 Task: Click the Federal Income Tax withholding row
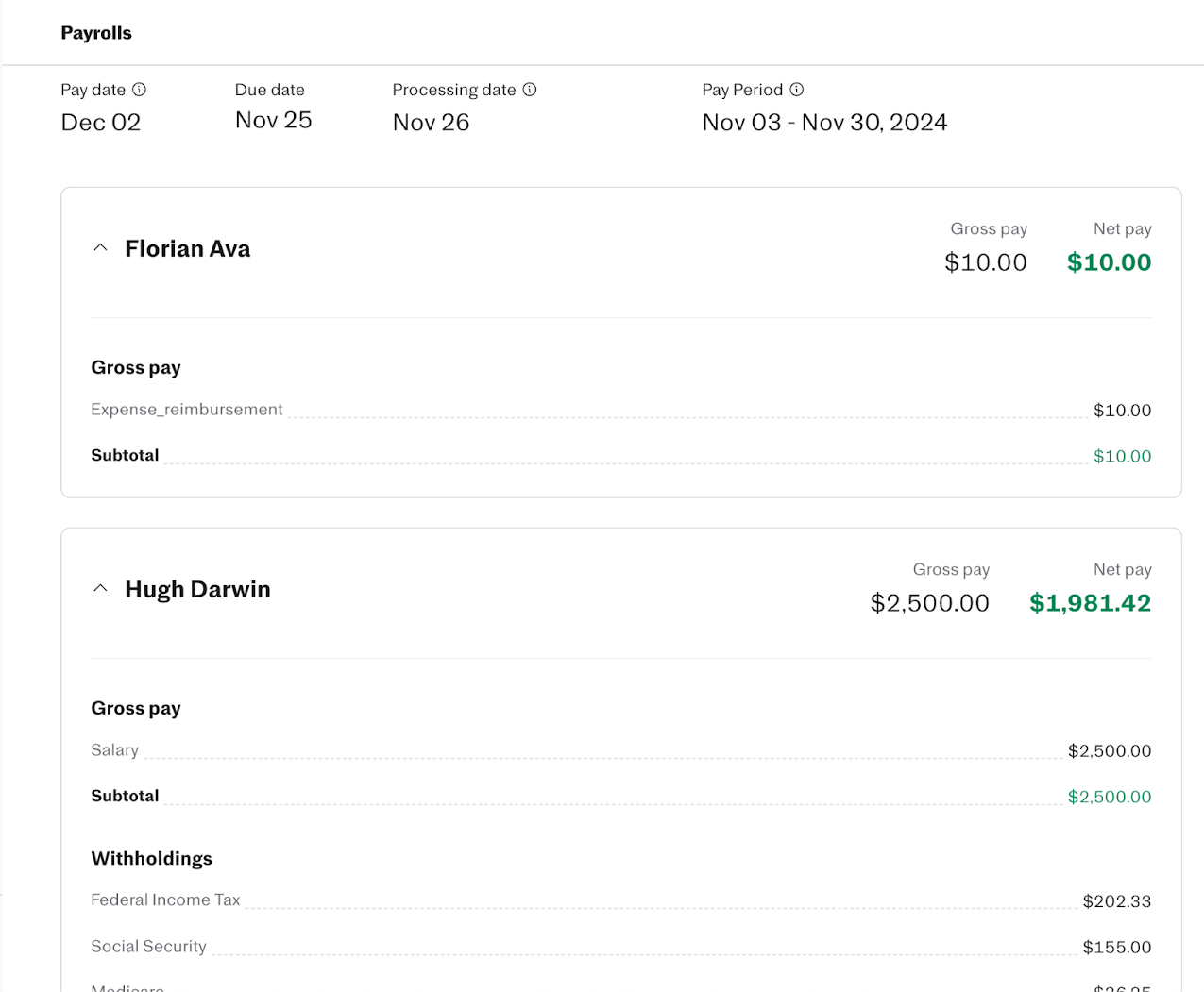coord(165,900)
